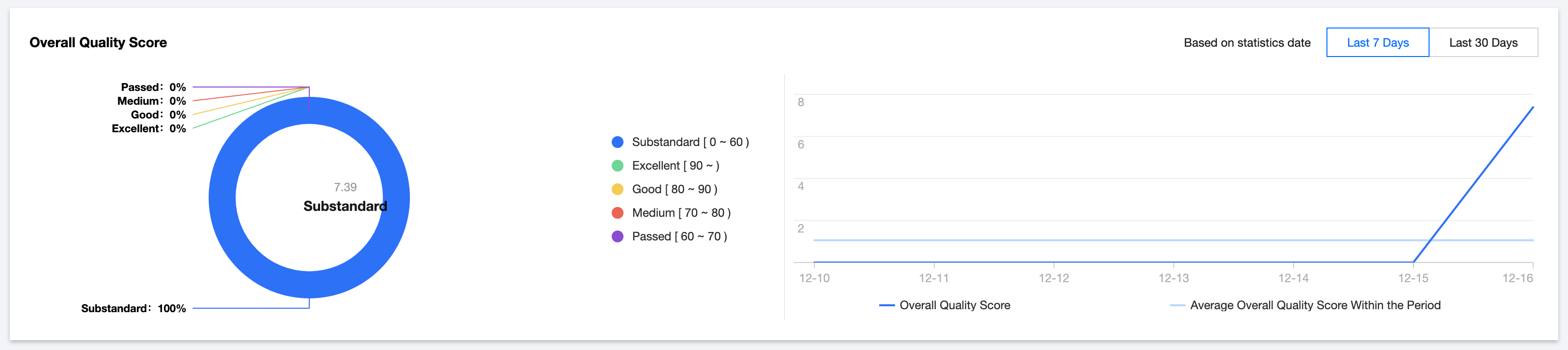
Task: Toggle Substandard [ 0 ~ 60 ) legend label
Action: [690, 142]
